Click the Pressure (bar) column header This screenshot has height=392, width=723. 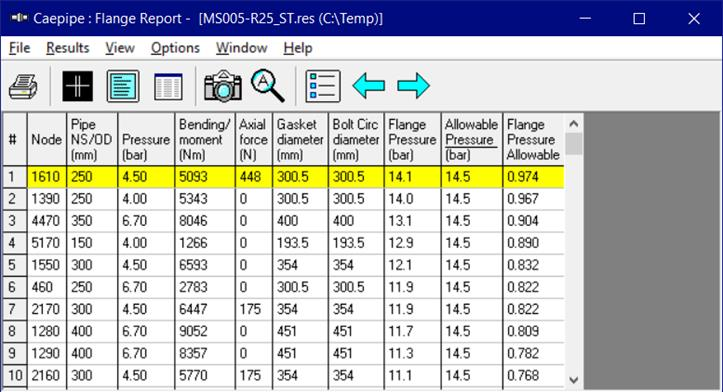point(146,139)
